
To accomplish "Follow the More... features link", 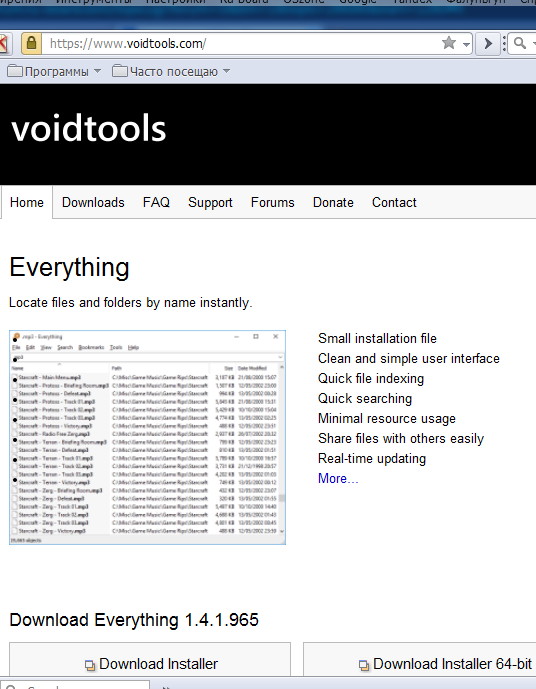I will [338, 478].
